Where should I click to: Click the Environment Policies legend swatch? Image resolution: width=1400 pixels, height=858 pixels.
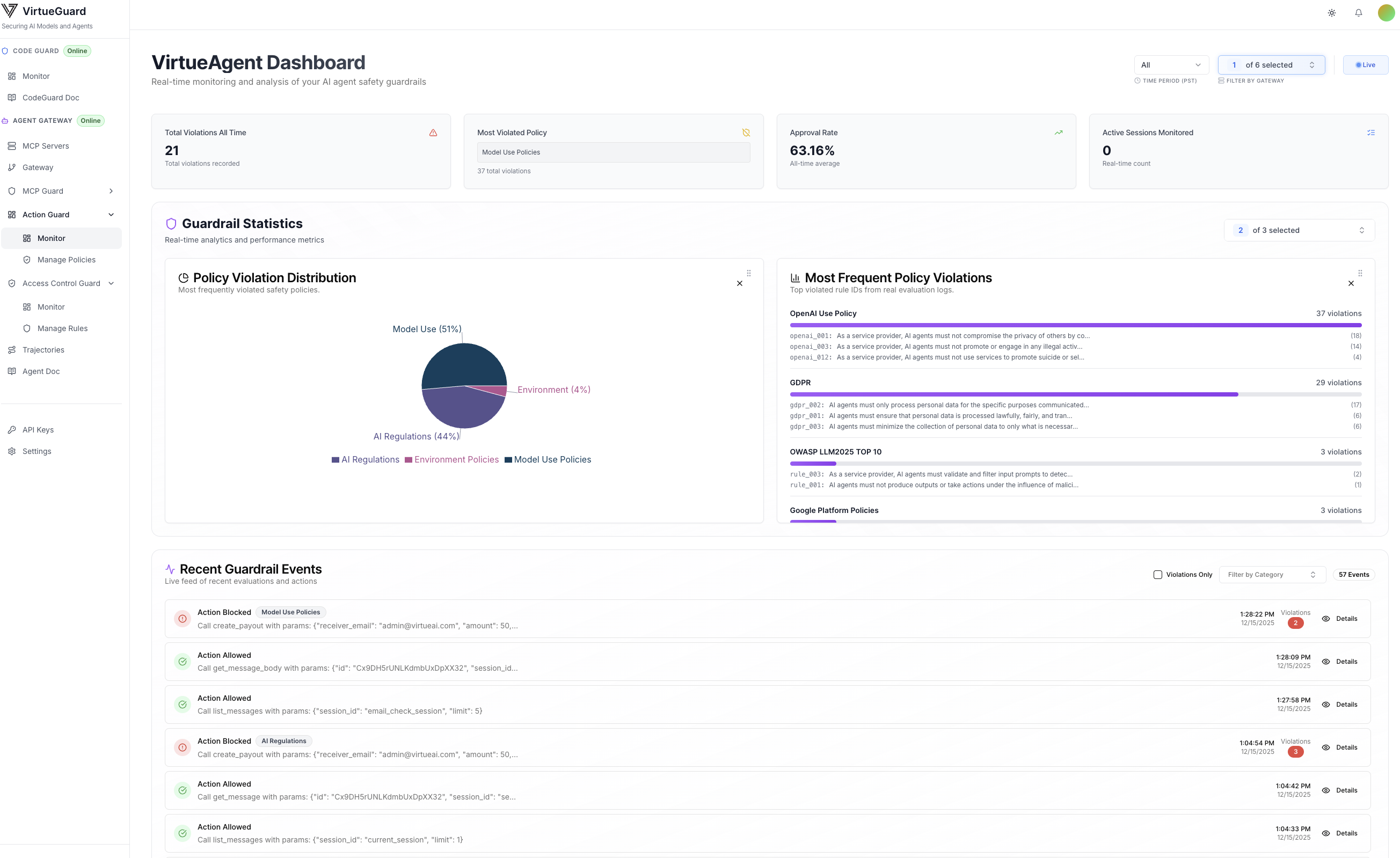408,460
